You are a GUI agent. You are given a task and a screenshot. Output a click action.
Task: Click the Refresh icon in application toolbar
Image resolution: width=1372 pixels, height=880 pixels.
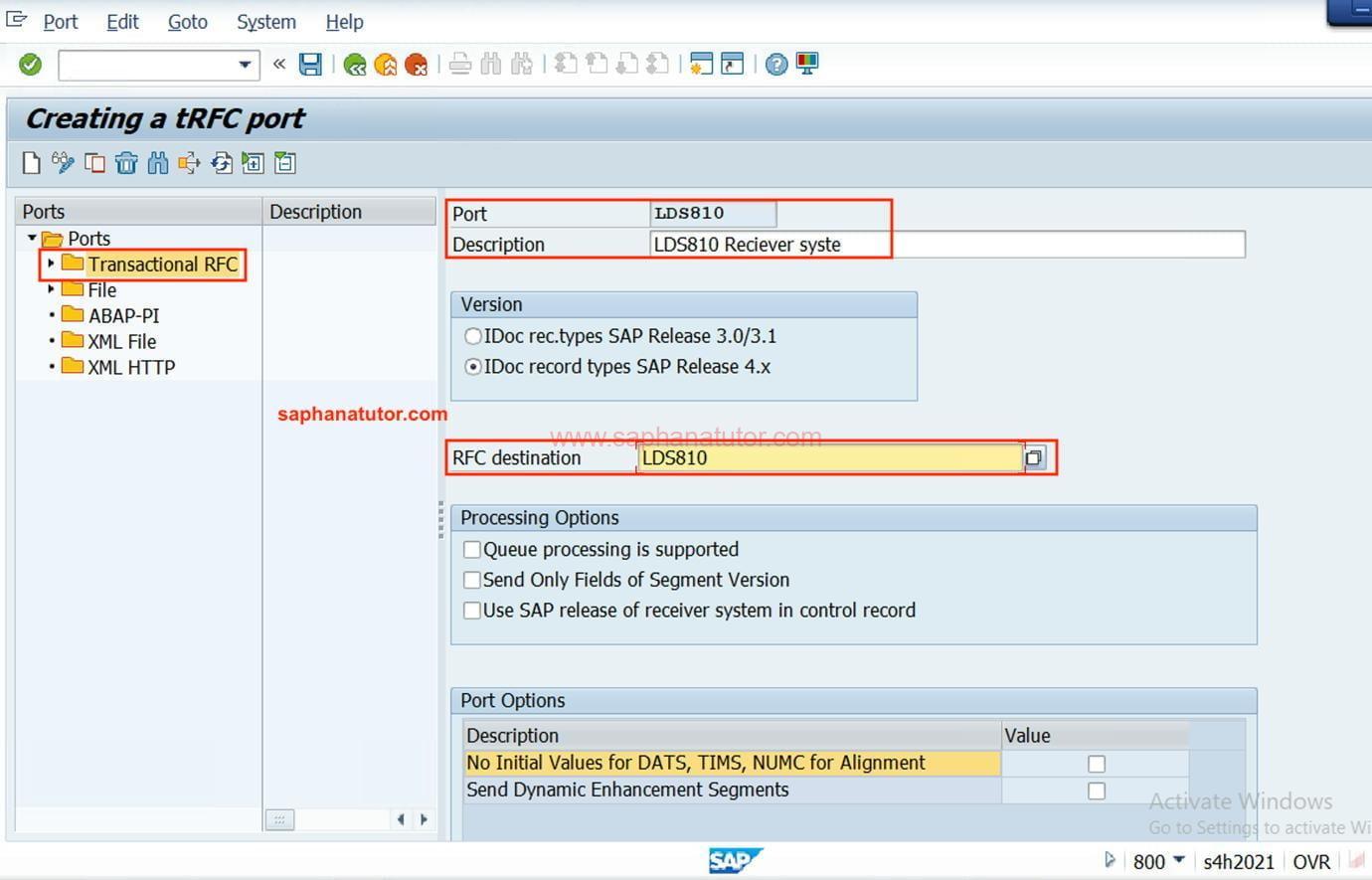click(222, 163)
